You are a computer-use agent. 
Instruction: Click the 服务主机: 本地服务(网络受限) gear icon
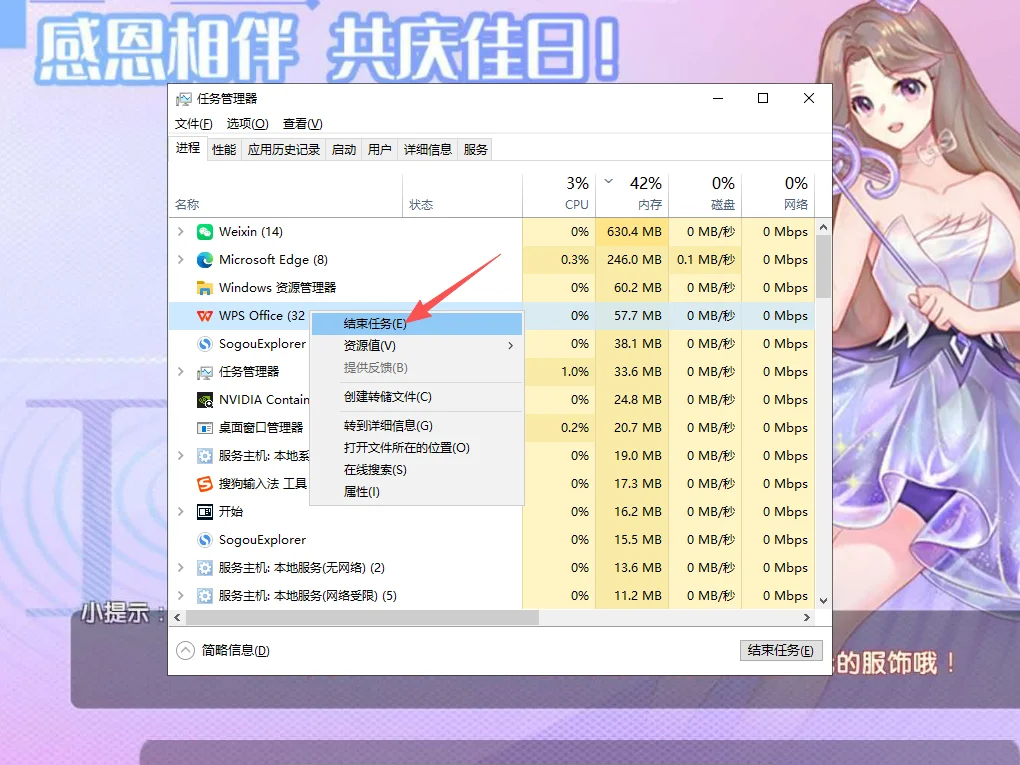tap(205, 596)
